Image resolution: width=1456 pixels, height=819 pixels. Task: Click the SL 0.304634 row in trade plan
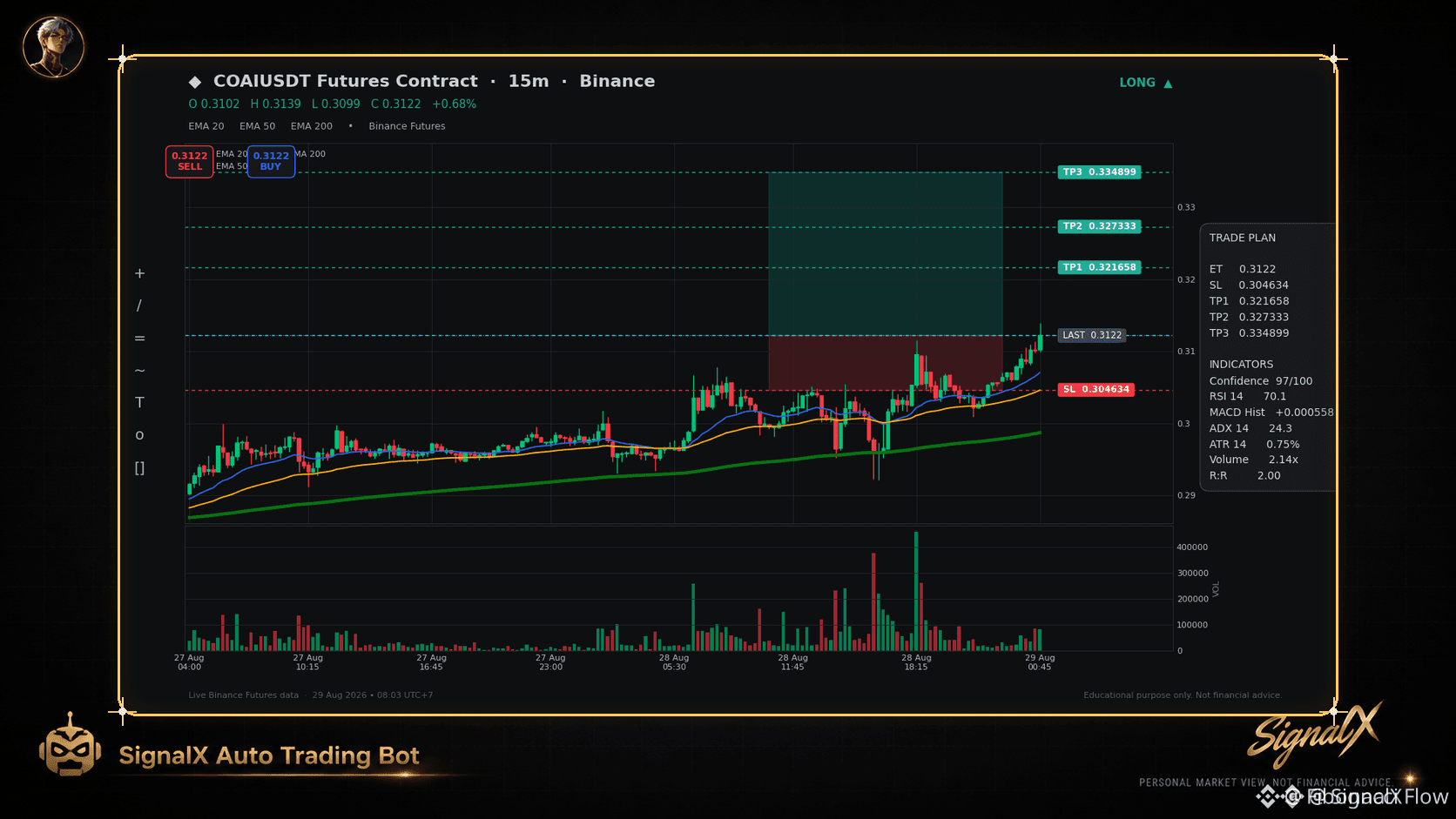[x=1249, y=285]
